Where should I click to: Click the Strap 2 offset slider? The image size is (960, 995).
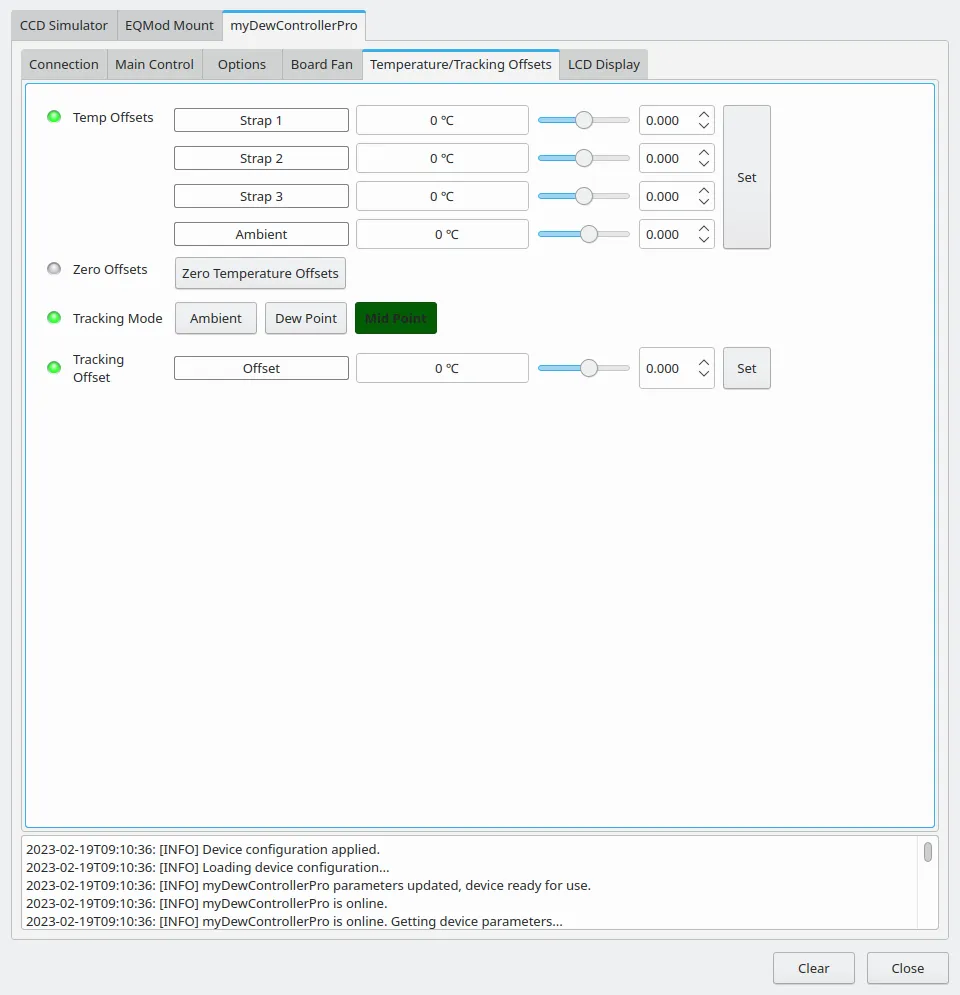point(584,158)
